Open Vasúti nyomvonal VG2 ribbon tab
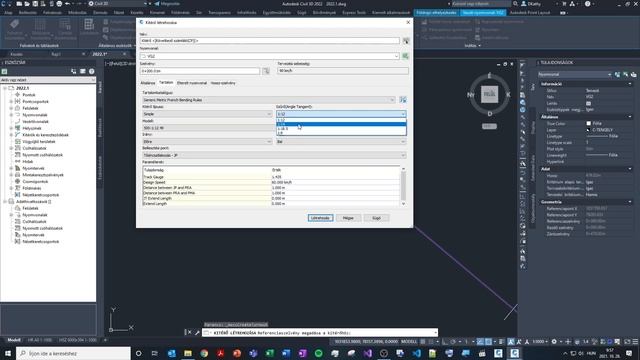The image size is (640, 360). pos(483,13)
